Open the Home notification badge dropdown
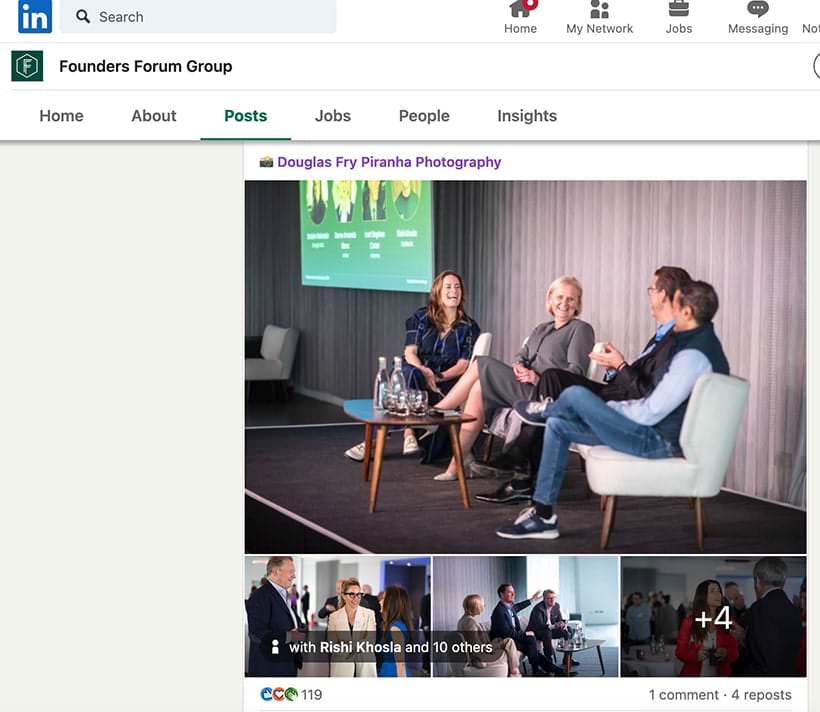The height and width of the screenshot is (712, 820). click(x=529, y=4)
